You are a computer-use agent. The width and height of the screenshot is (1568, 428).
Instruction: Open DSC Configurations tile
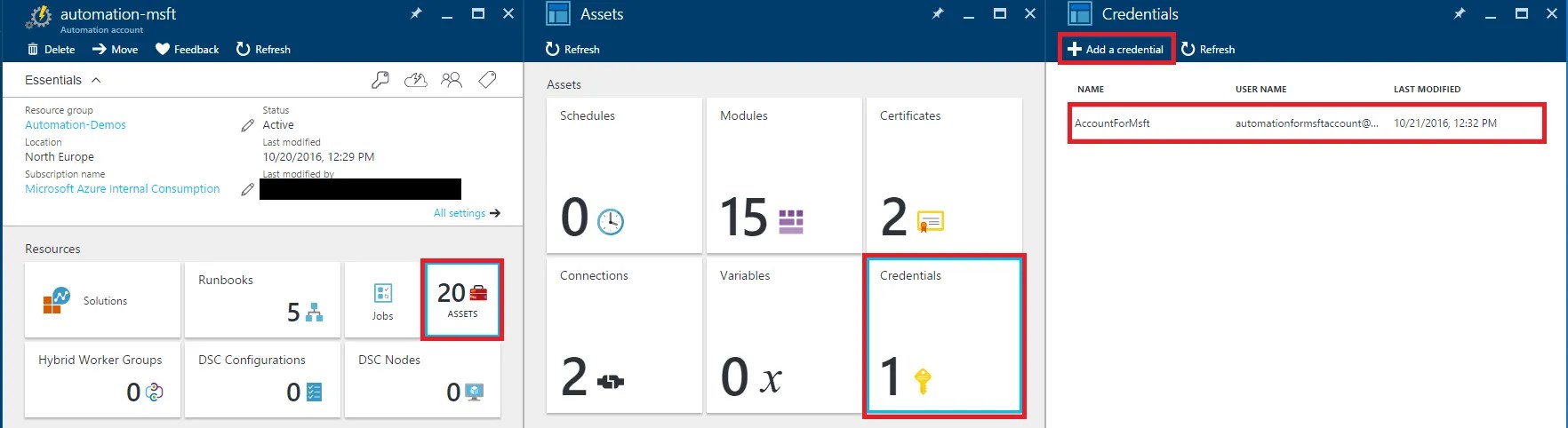tap(262, 379)
